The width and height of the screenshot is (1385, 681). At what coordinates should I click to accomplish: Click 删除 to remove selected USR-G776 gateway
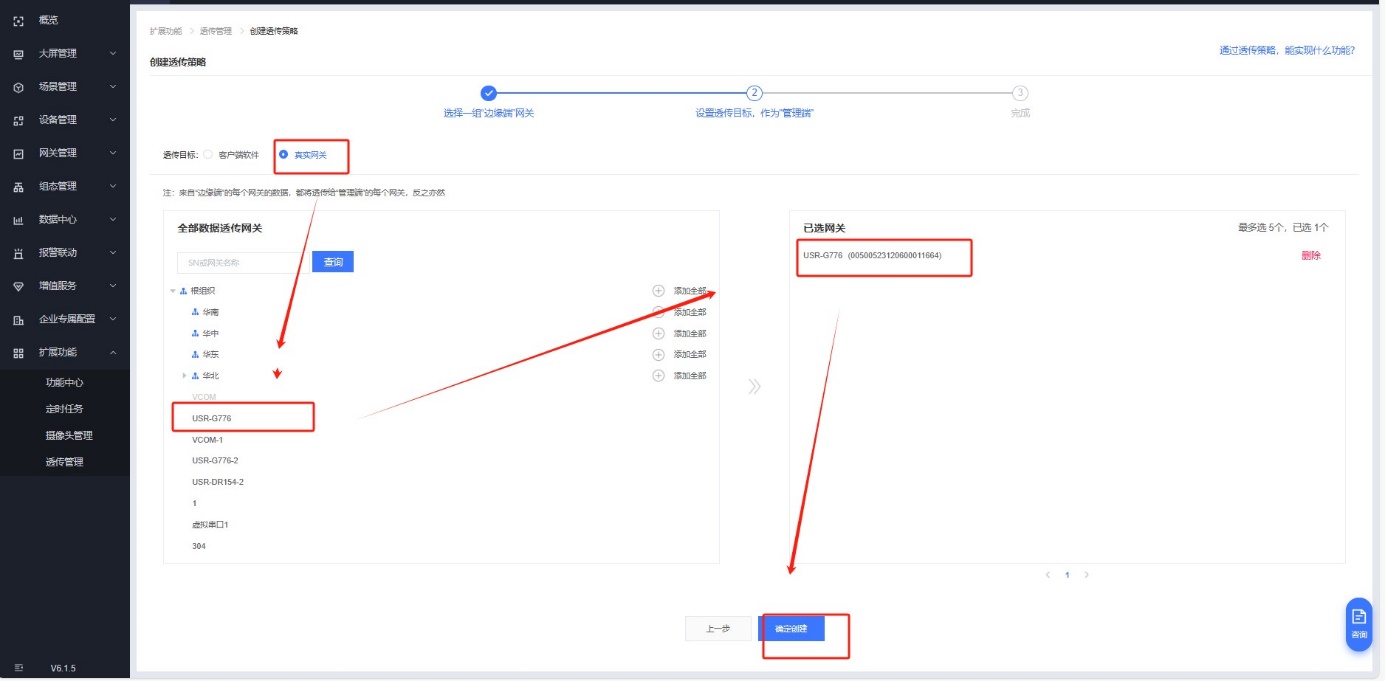pyautogui.click(x=1310, y=255)
